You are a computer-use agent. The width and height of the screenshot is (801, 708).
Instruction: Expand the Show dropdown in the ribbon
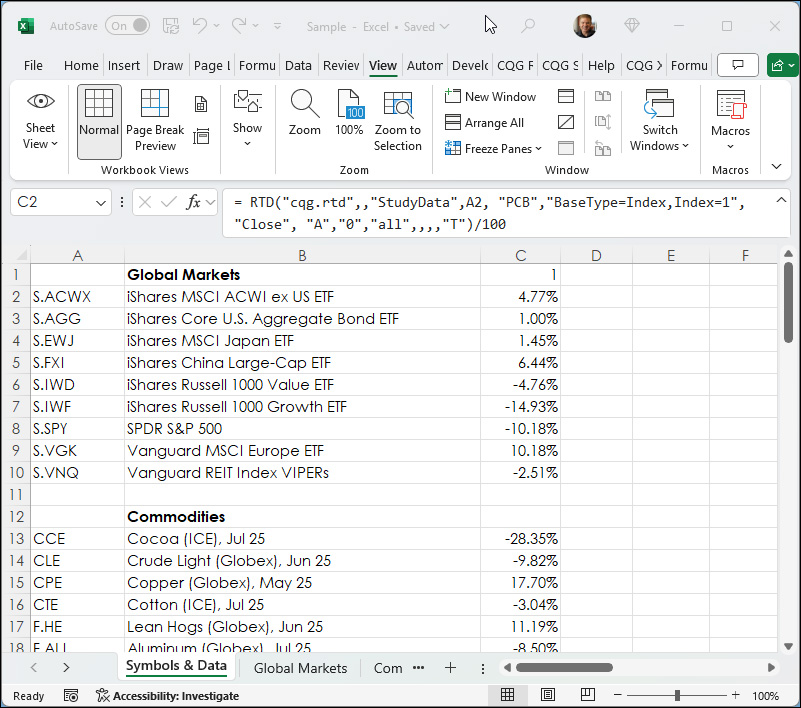[247, 119]
